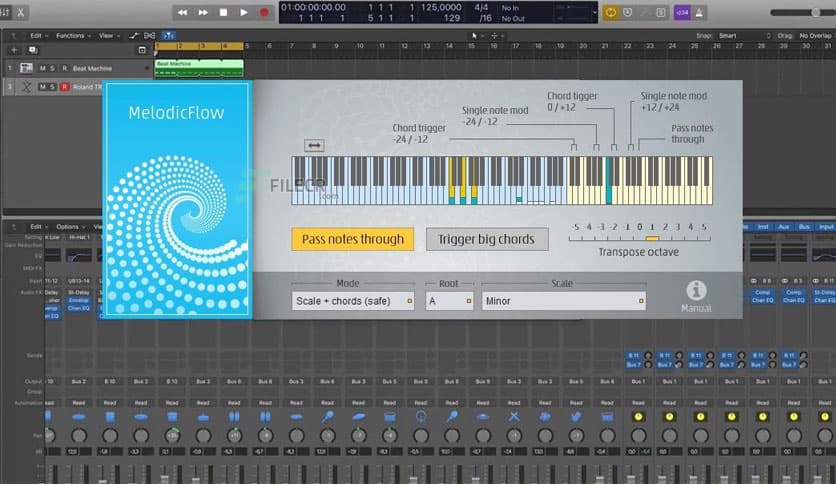The width and height of the screenshot is (836, 484).
Task: Toggle the Pass notes through button
Action: (352, 239)
